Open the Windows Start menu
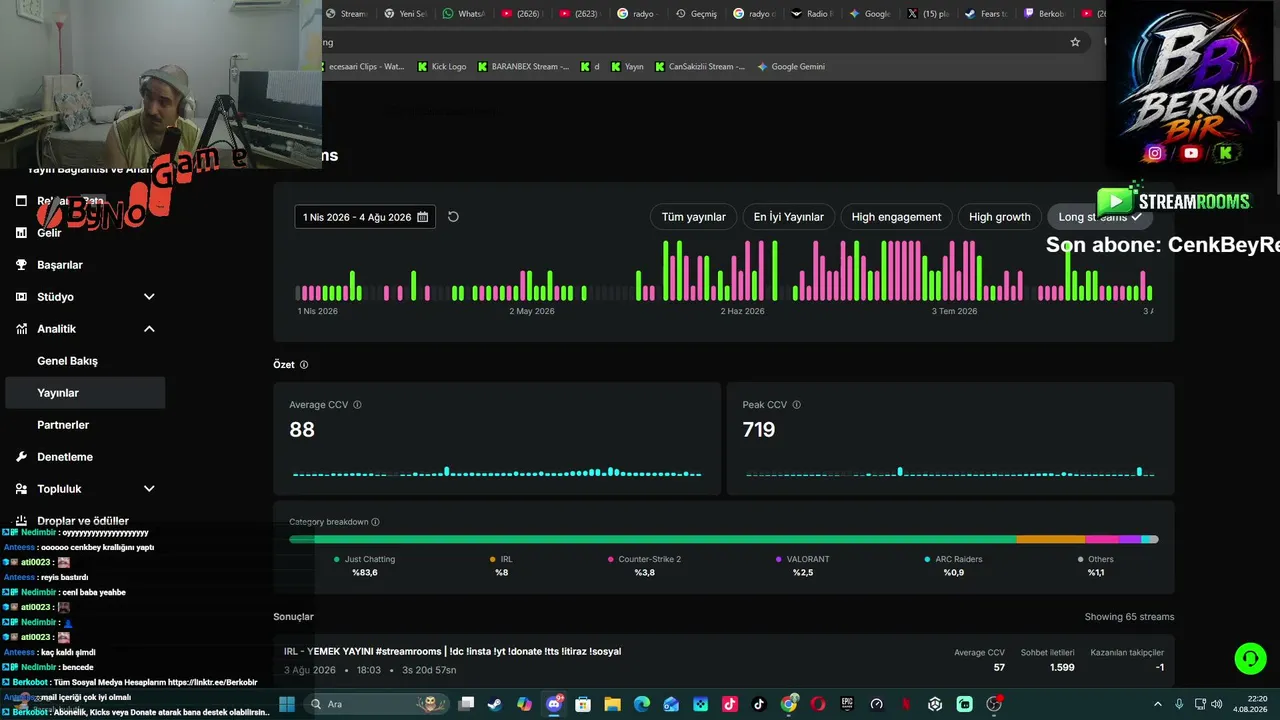 click(287, 704)
